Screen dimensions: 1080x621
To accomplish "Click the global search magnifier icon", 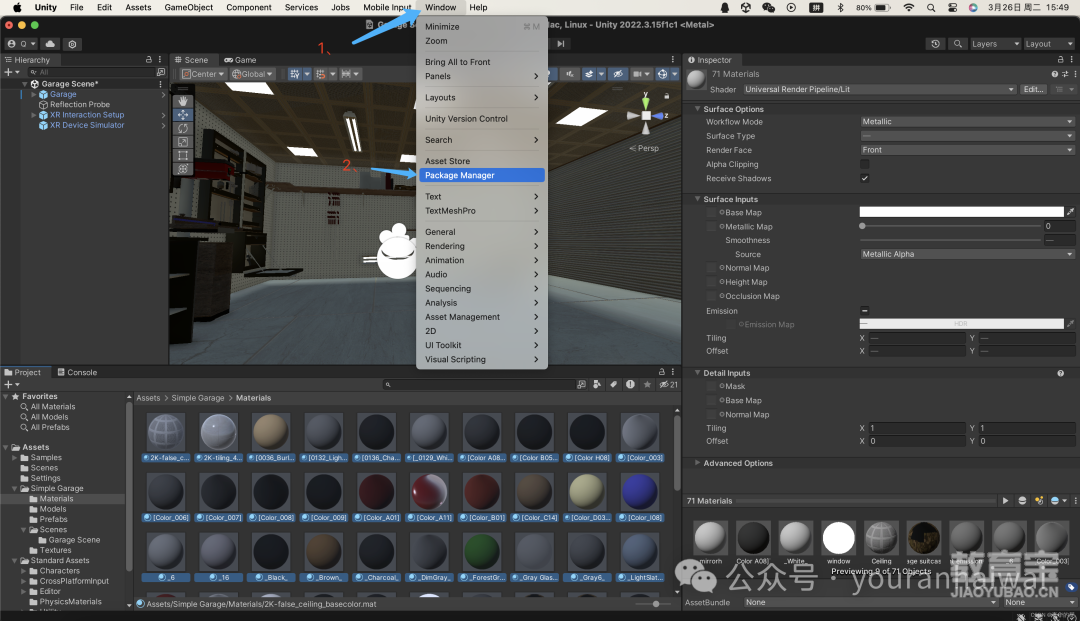I will [x=957, y=44].
